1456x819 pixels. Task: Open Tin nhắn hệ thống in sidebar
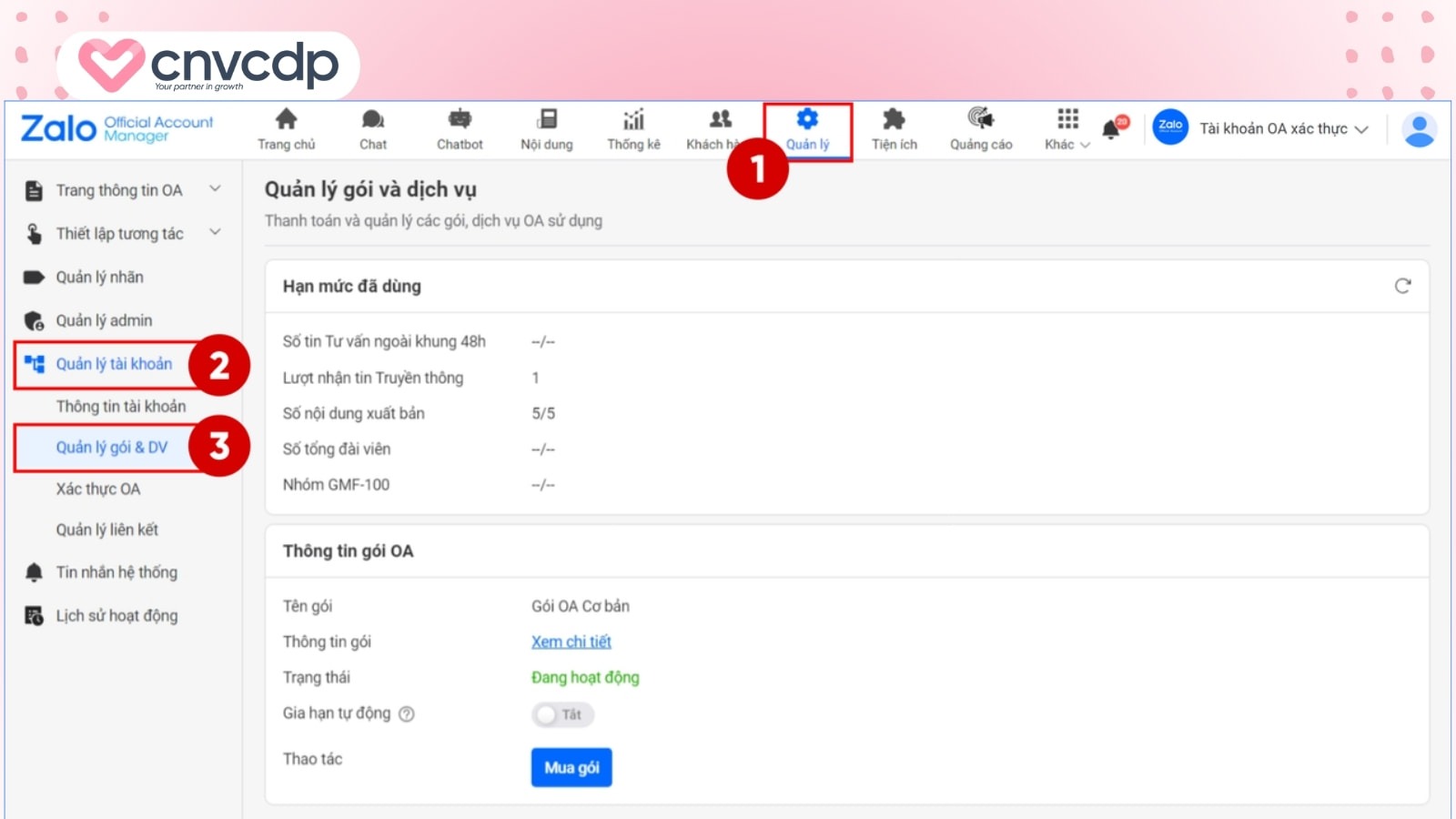coord(116,572)
